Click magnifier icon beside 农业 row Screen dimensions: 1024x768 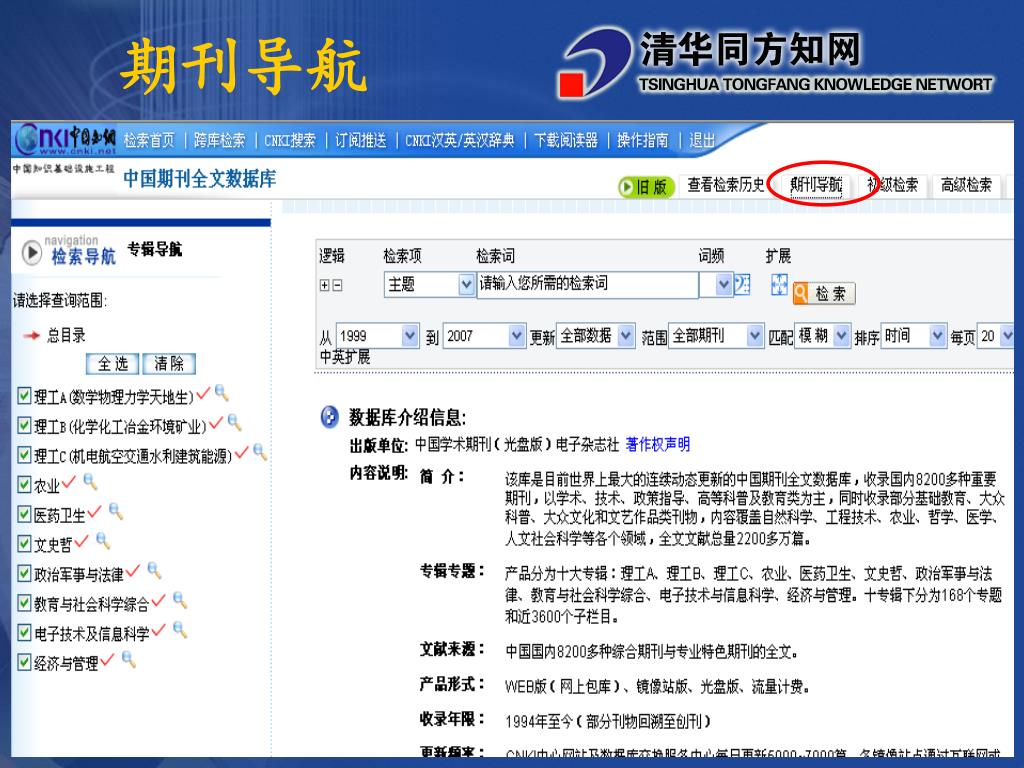coord(90,482)
